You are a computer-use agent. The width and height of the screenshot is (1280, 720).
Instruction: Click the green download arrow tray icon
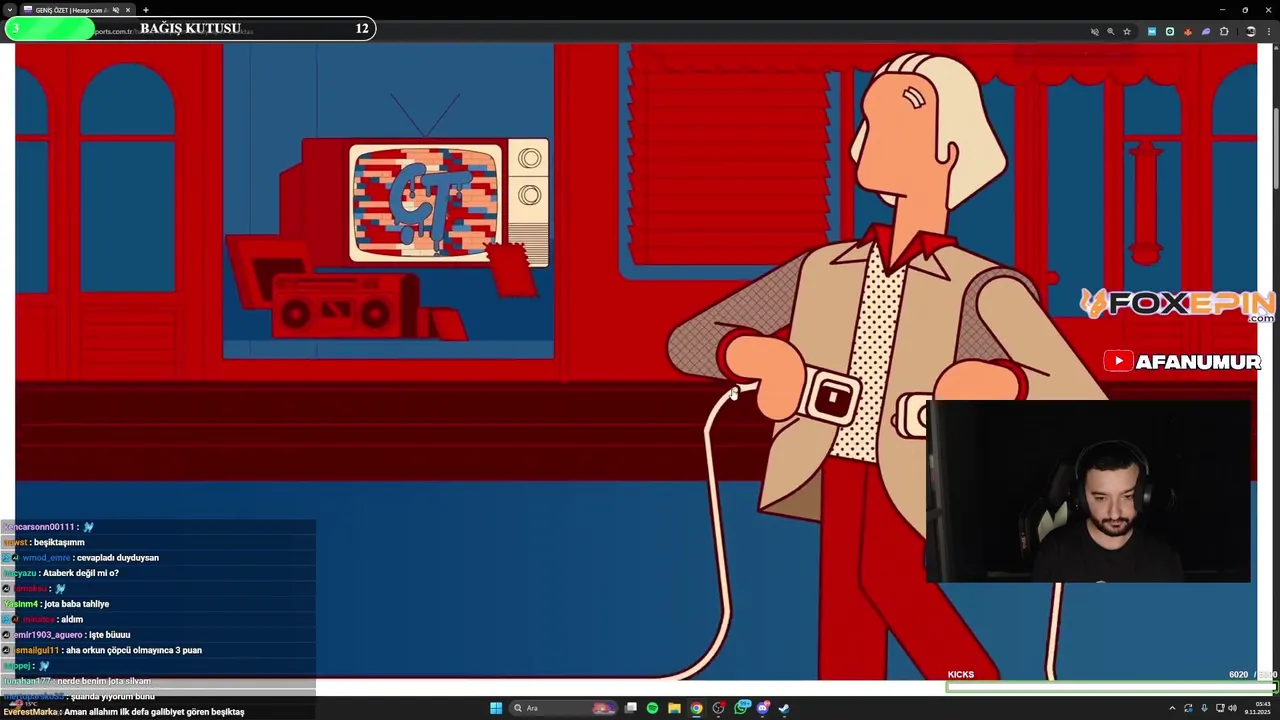pos(1204,708)
